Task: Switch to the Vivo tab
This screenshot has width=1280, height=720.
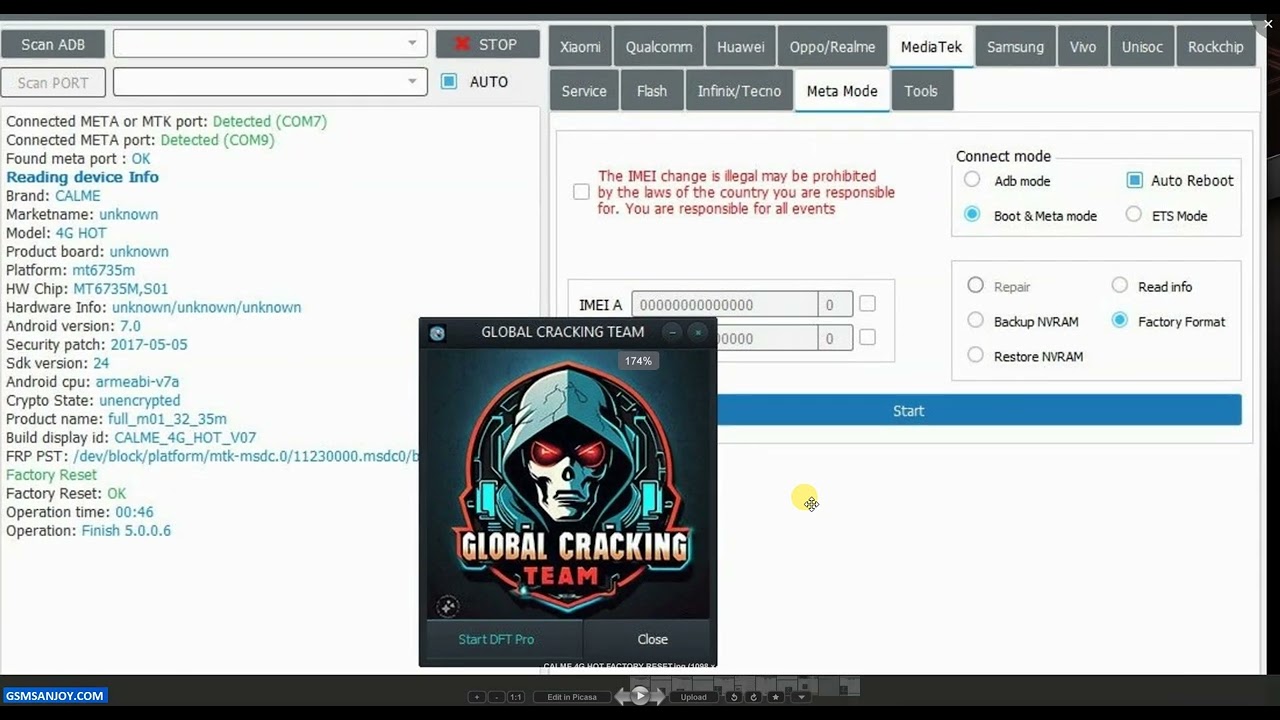Action: [x=1083, y=47]
